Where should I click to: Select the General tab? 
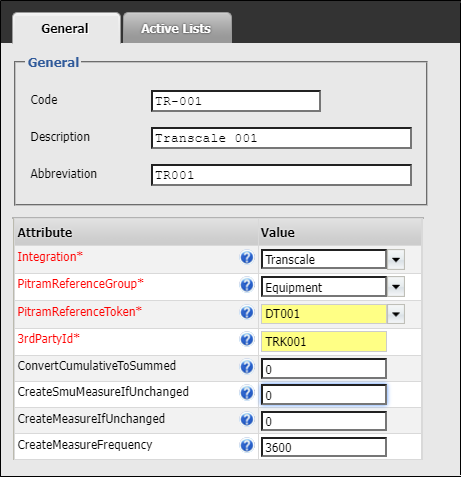pyautogui.click(x=66, y=28)
